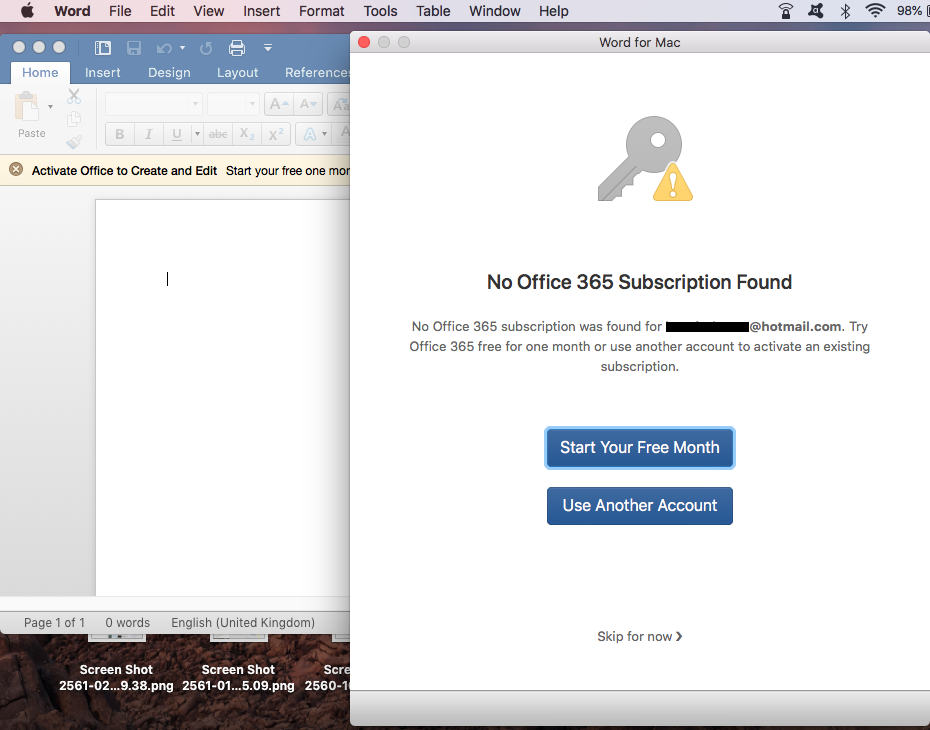Open the Customize Quick Access Toolbar dropdown
The height and width of the screenshot is (730, 930).
tap(268, 48)
